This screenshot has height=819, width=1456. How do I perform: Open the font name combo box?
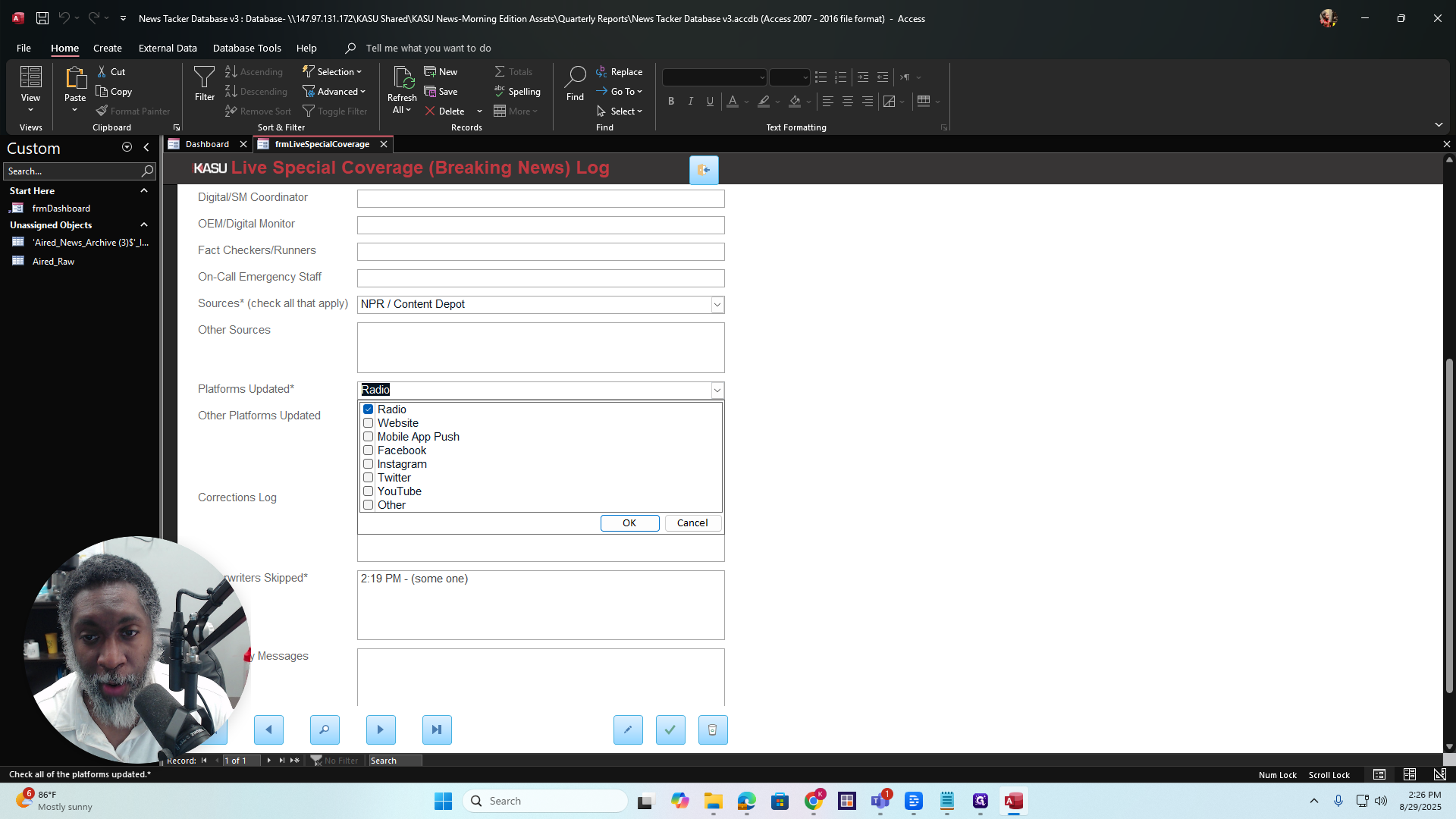[x=714, y=77]
